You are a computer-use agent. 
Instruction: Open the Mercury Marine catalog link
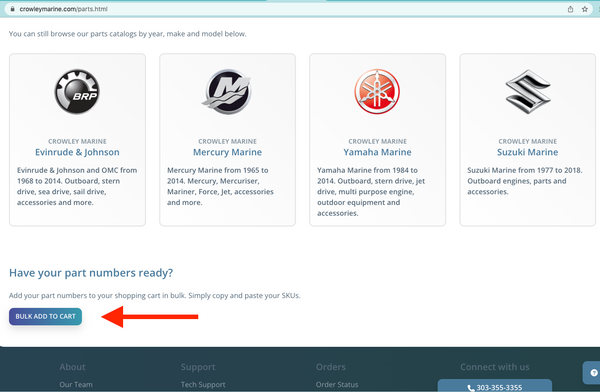click(x=227, y=152)
